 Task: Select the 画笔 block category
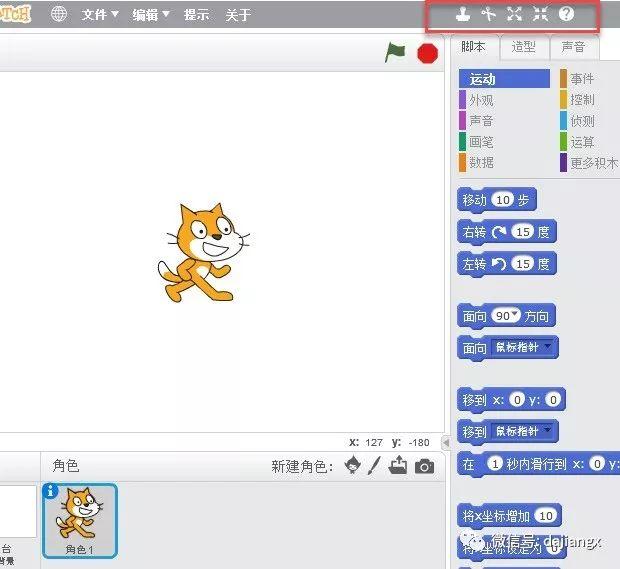476,142
